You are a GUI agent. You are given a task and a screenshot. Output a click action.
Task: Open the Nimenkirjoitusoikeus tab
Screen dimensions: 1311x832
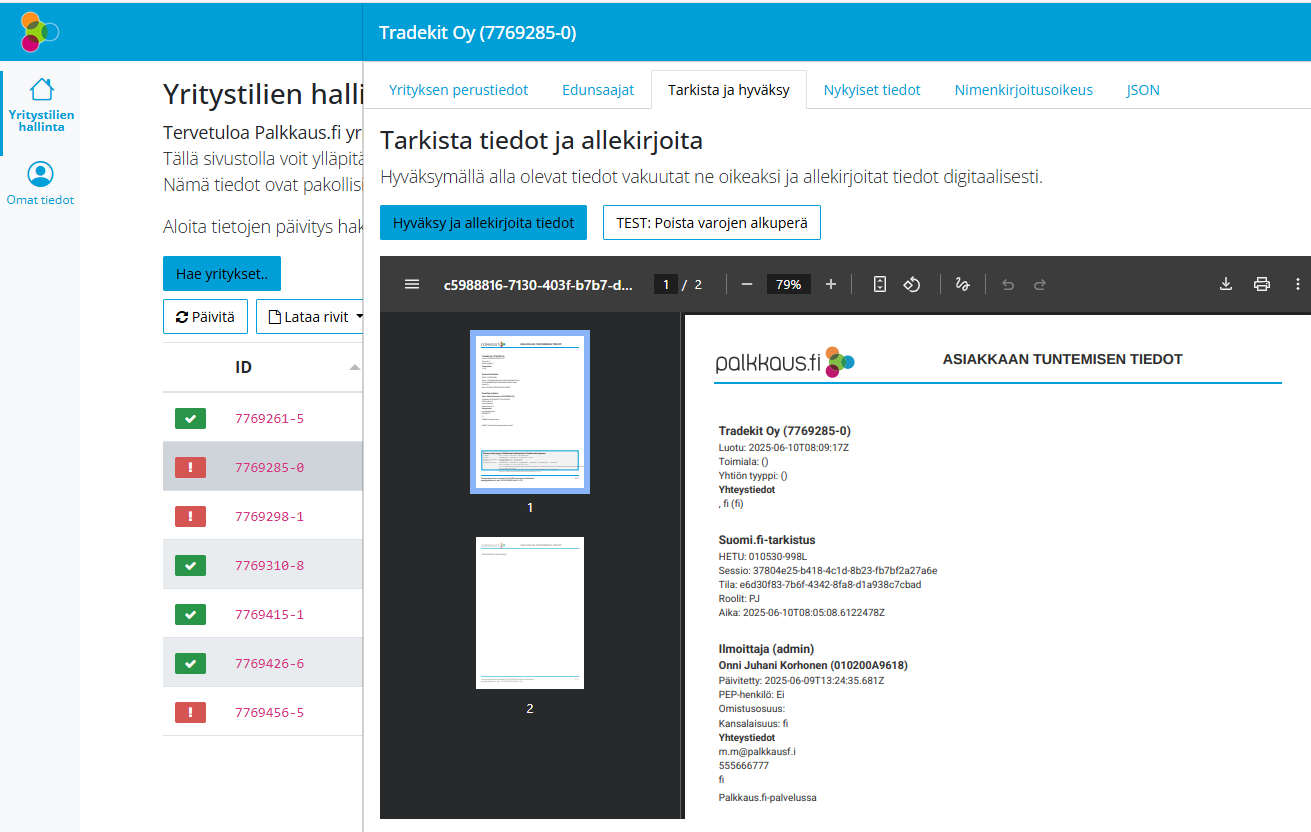1023,89
